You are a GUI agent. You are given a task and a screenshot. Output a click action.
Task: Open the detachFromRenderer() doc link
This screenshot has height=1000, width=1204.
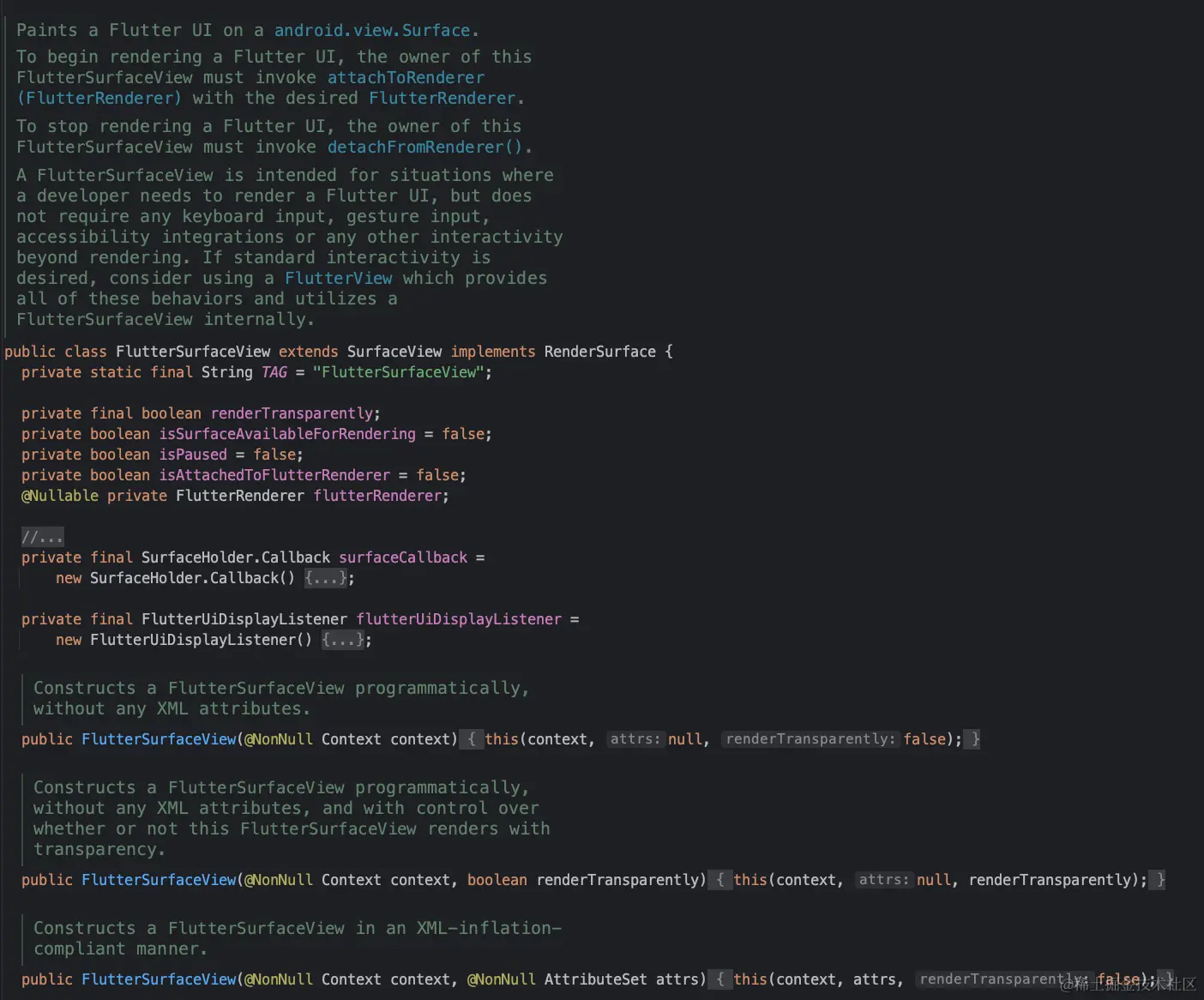coord(424,147)
